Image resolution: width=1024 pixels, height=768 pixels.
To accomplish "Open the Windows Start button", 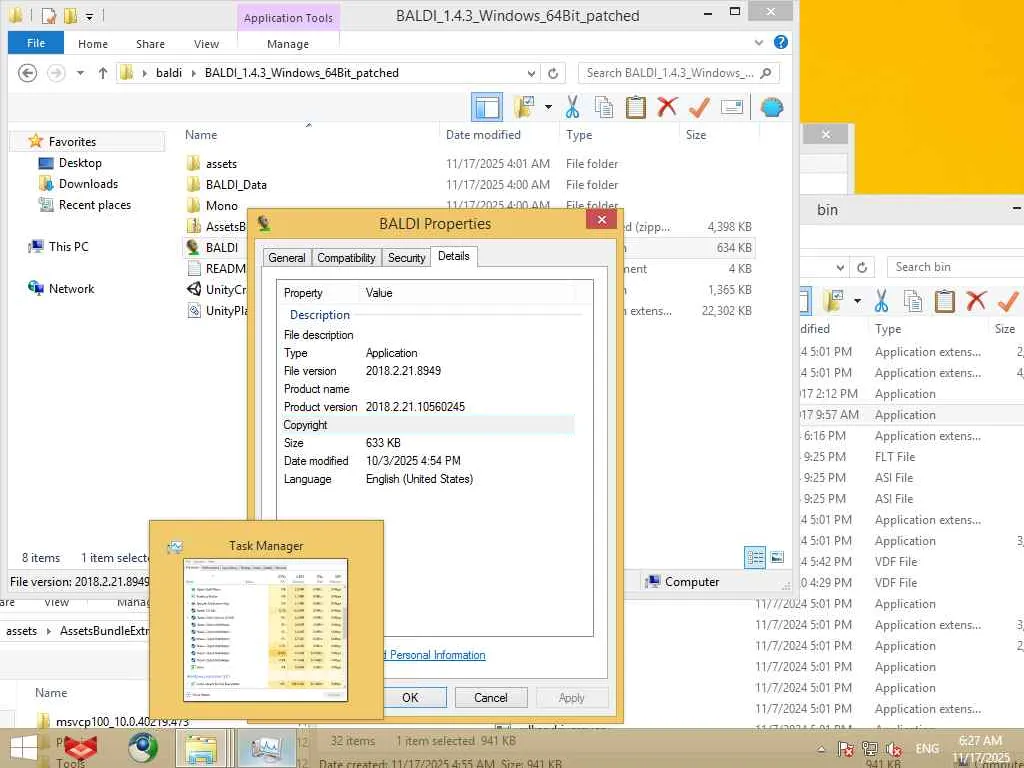I will pyautogui.click(x=24, y=748).
